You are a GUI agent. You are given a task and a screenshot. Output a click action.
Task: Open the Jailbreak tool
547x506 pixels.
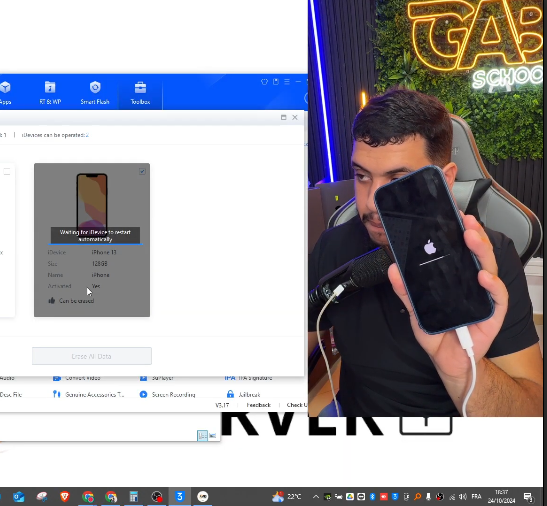coord(243,394)
